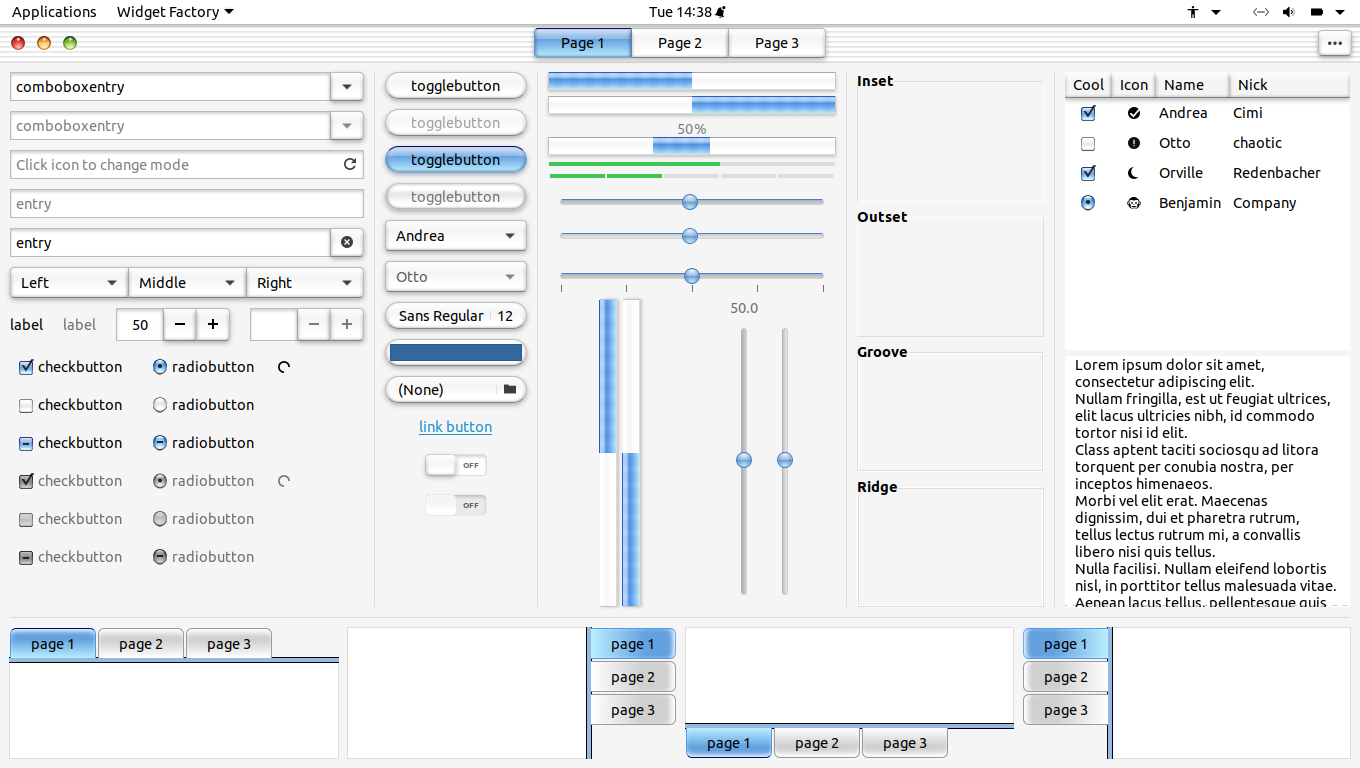Click the minus icon next to value 50
Screen dimensions: 1360x768
[x=179, y=324]
